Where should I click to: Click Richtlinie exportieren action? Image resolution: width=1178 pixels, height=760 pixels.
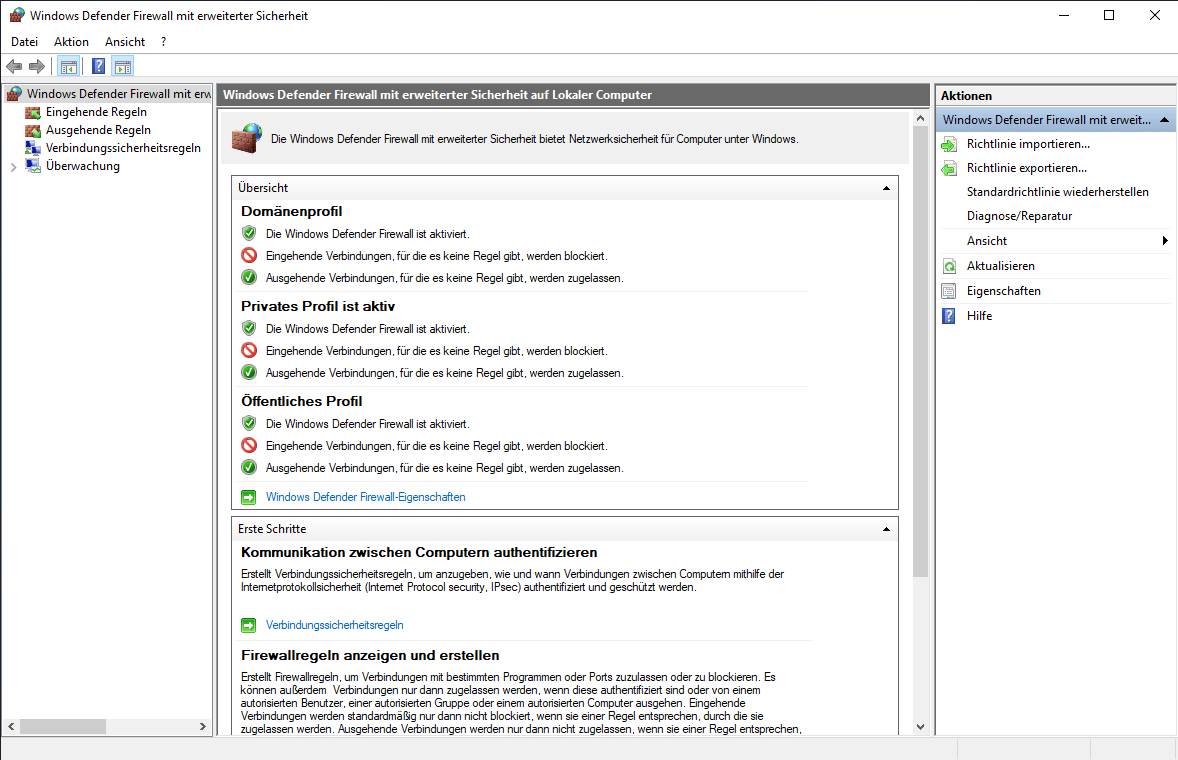[x=1026, y=168]
